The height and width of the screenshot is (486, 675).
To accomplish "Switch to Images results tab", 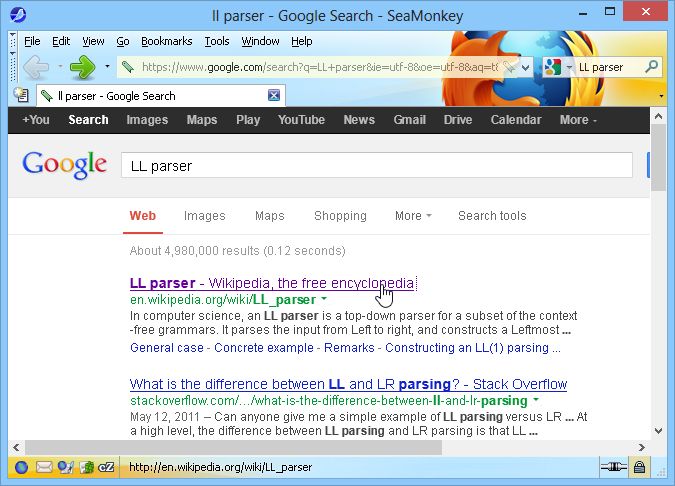I will click(204, 216).
